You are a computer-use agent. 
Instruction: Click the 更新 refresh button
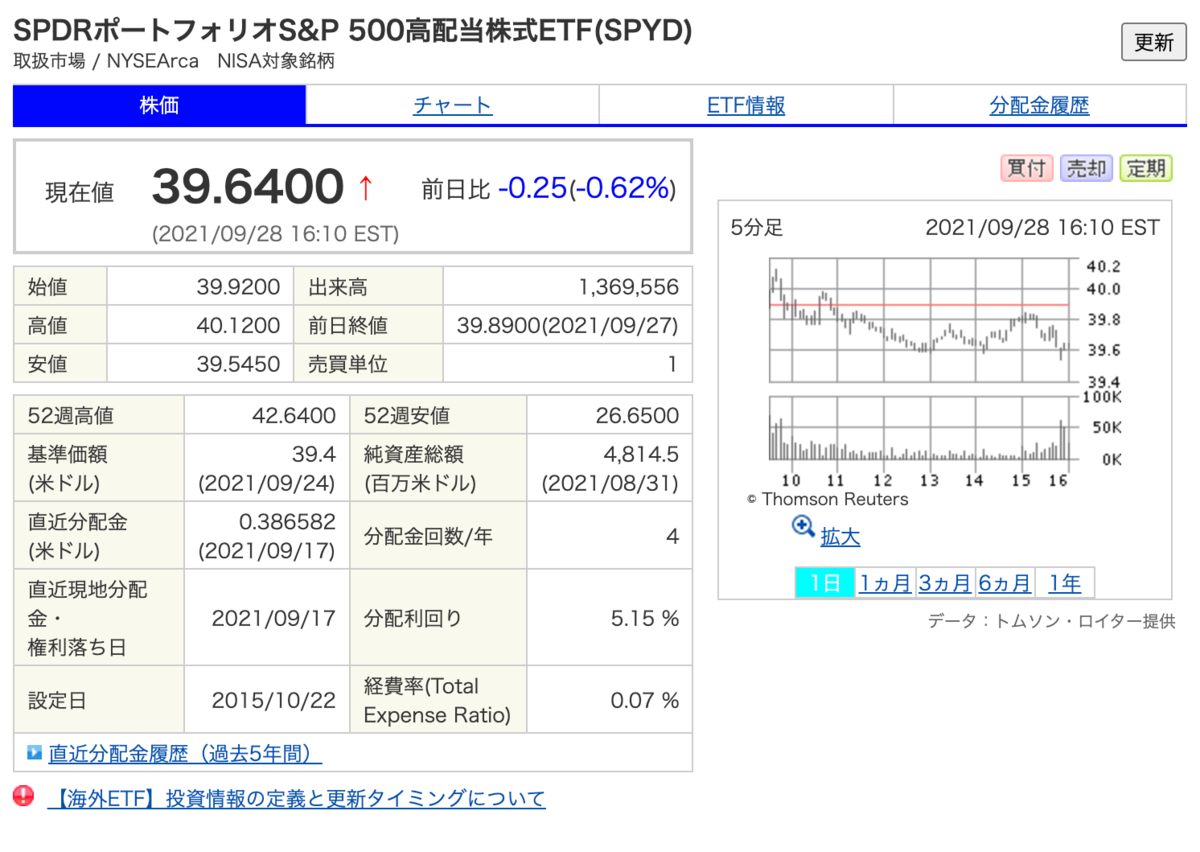pos(1153,42)
